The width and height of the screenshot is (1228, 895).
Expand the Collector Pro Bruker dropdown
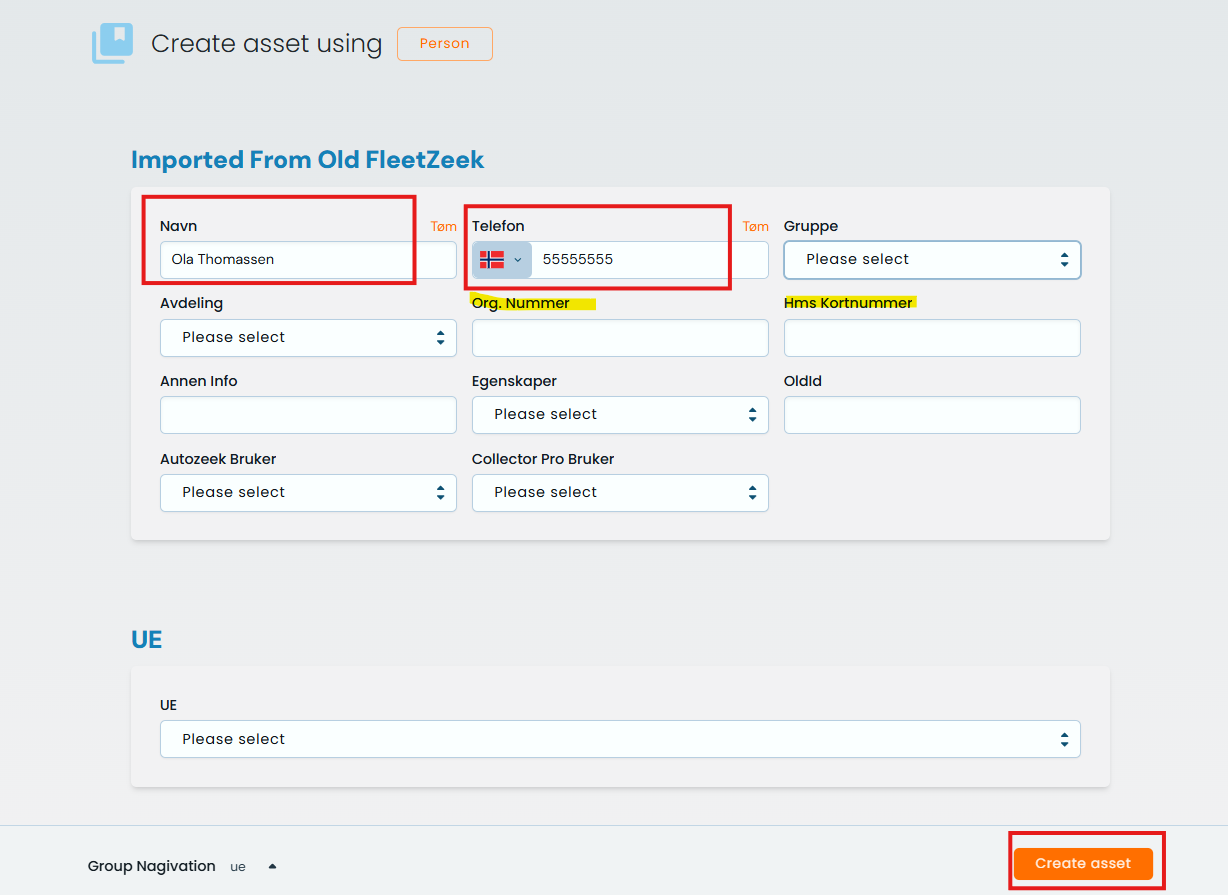pyautogui.click(x=620, y=493)
